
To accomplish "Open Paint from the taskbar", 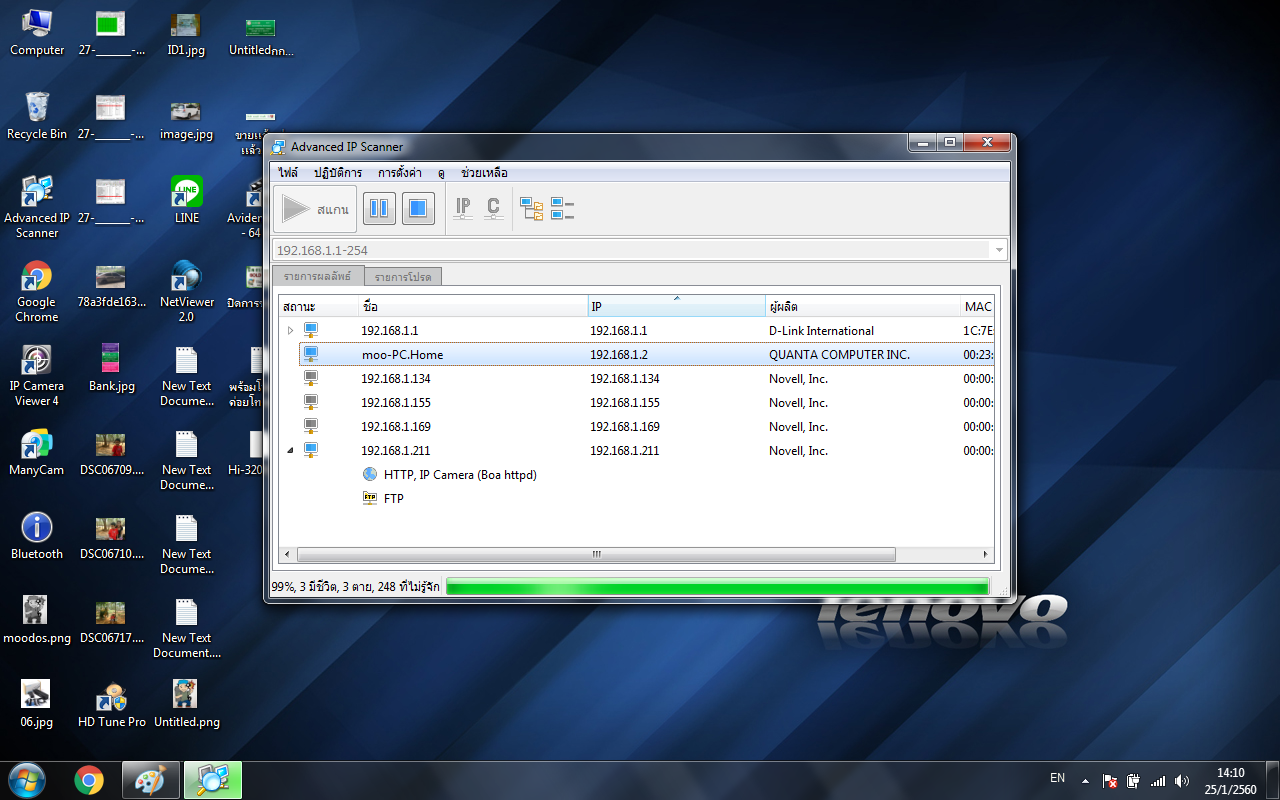I will tap(151, 780).
